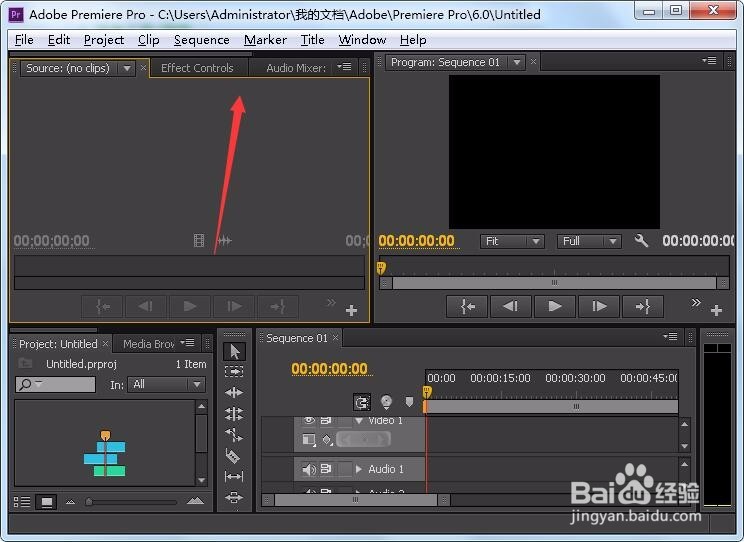Toggle the timeline Snap button
Image resolution: width=744 pixels, height=542 pixels.
pyautogui.click(x=362, y=402)
